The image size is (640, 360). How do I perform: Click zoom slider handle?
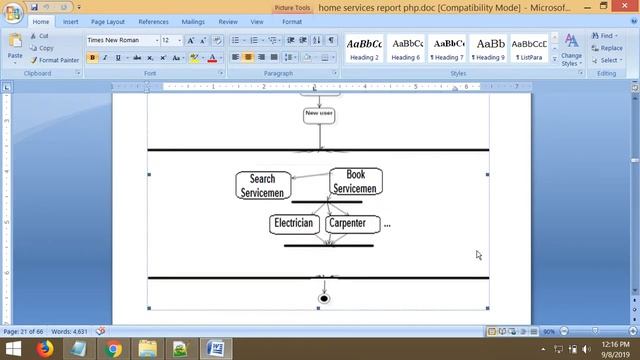click(595, 331)
